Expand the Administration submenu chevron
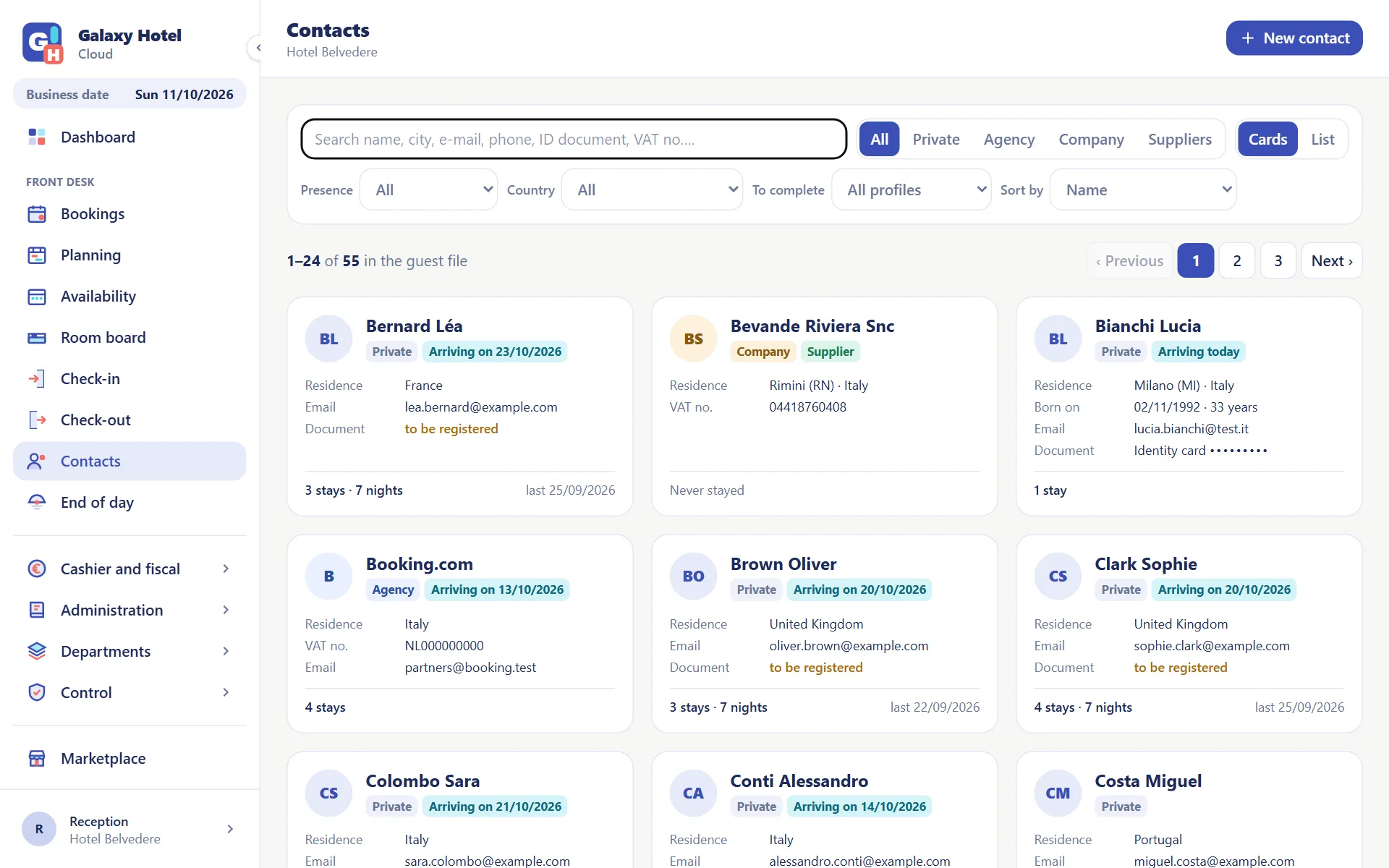Viewport: 1389px width, 868px height. coord(226,610)
